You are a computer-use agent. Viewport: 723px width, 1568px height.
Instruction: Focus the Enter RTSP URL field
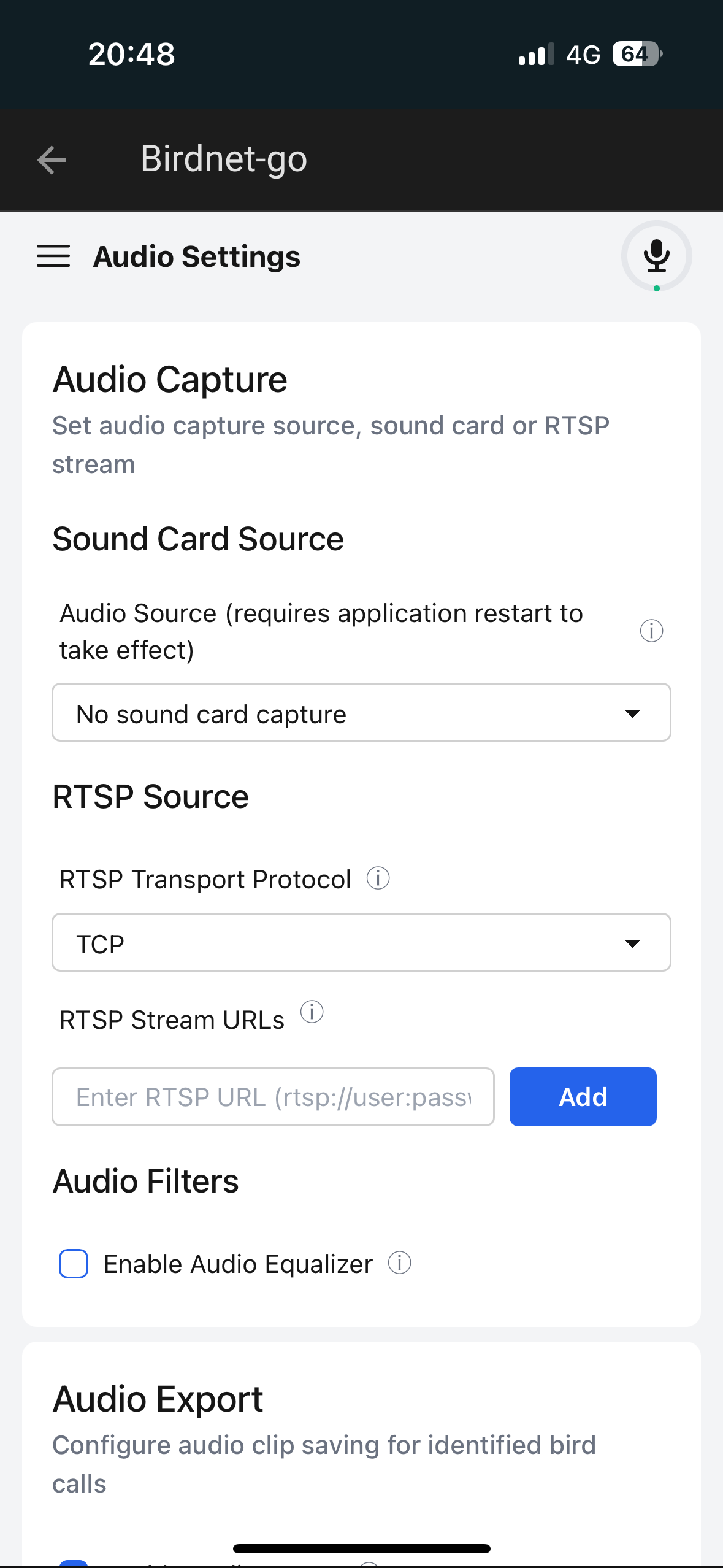[273, 1097]
